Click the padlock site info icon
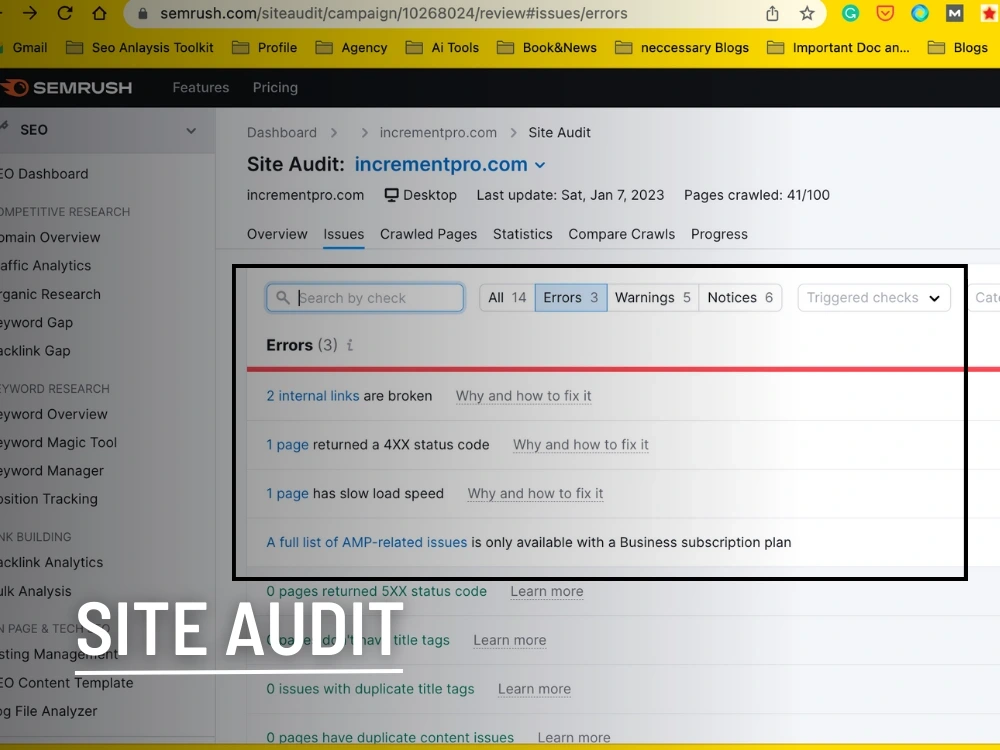This screenshot has width=1000, height=750. 143,13
